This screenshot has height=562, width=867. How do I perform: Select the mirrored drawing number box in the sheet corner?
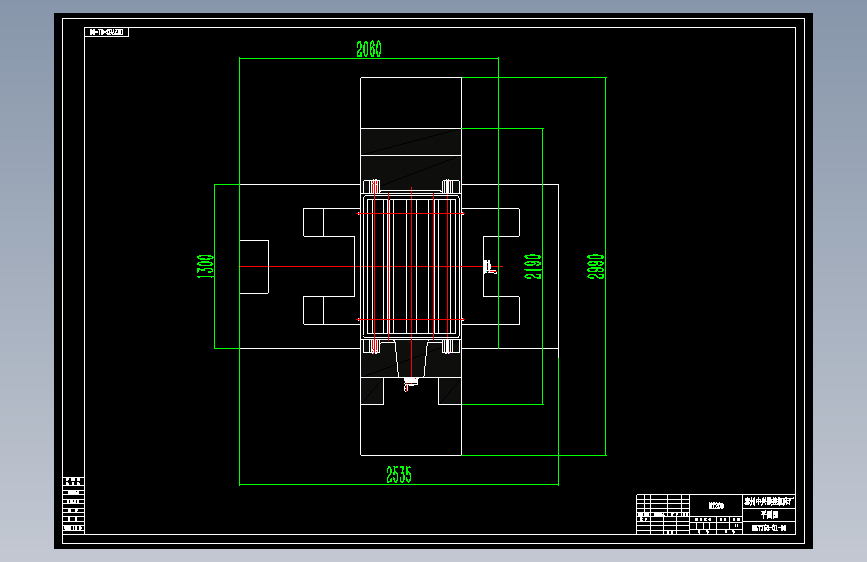[x=107, y=32]
